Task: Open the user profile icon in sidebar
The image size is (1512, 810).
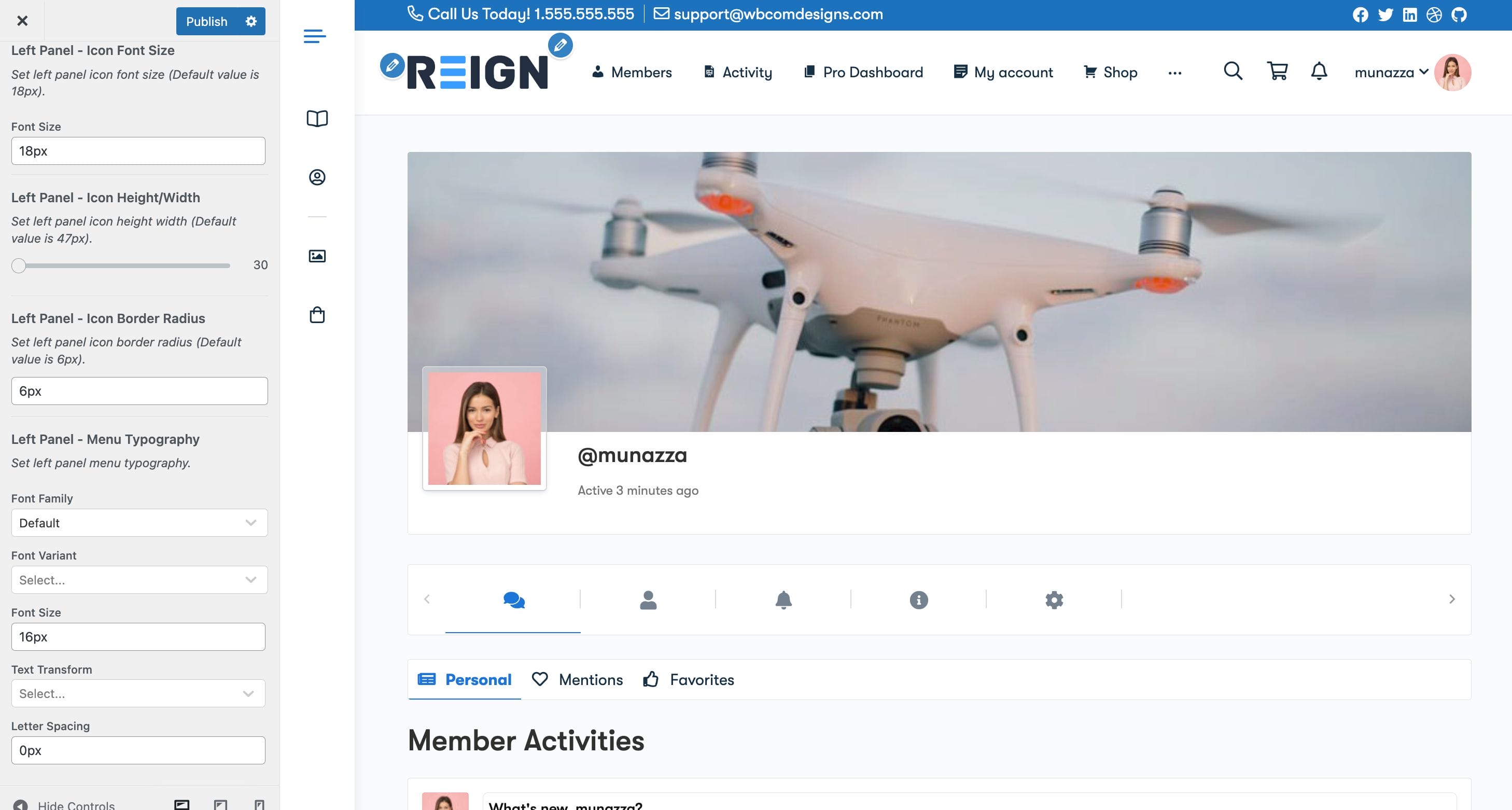Action: point(317,177)
